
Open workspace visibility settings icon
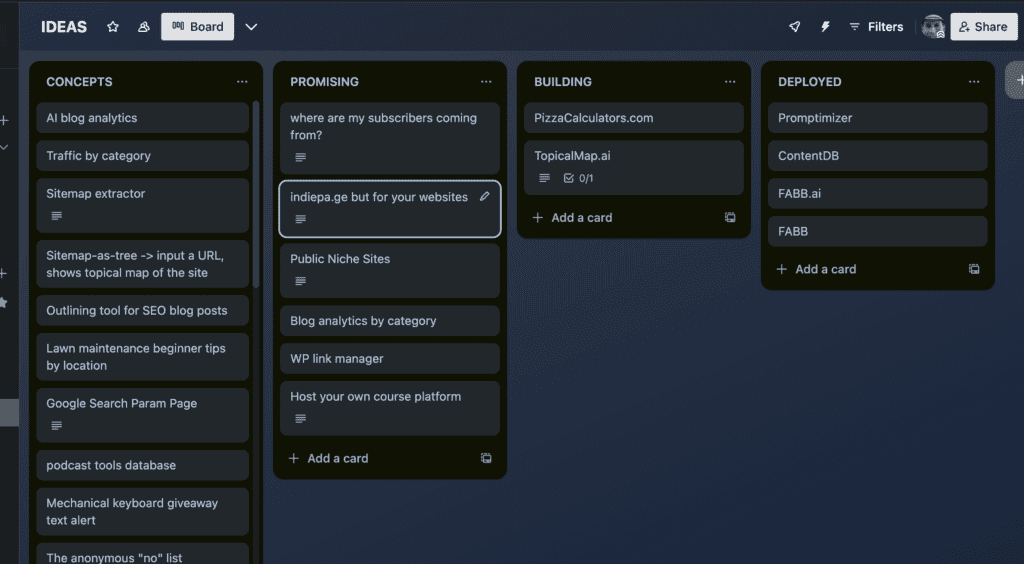144,27
